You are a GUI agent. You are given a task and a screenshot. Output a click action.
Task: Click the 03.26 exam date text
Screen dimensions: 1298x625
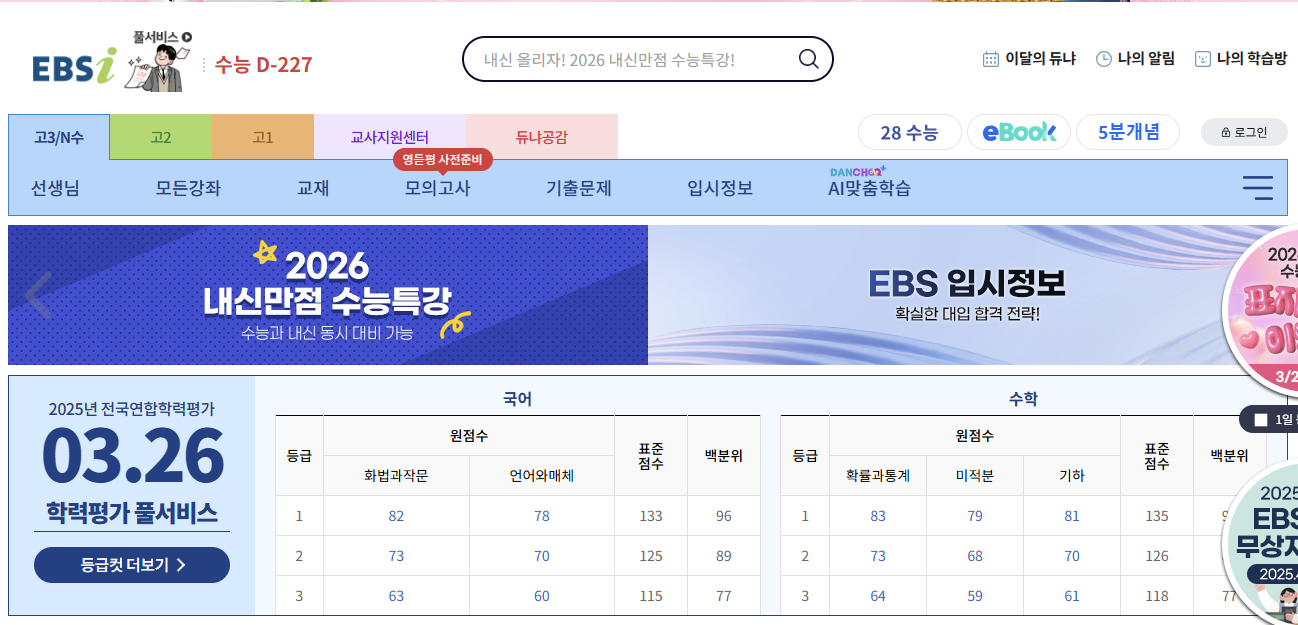point(132,457)
